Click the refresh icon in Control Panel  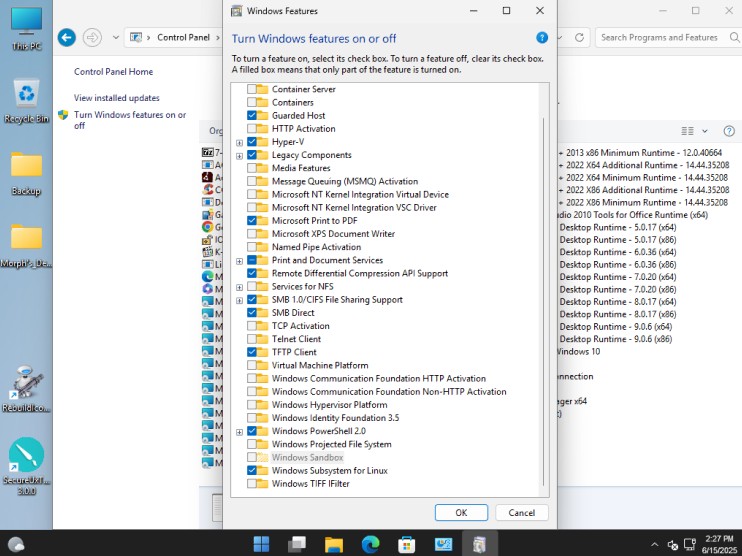click(579, 37)
